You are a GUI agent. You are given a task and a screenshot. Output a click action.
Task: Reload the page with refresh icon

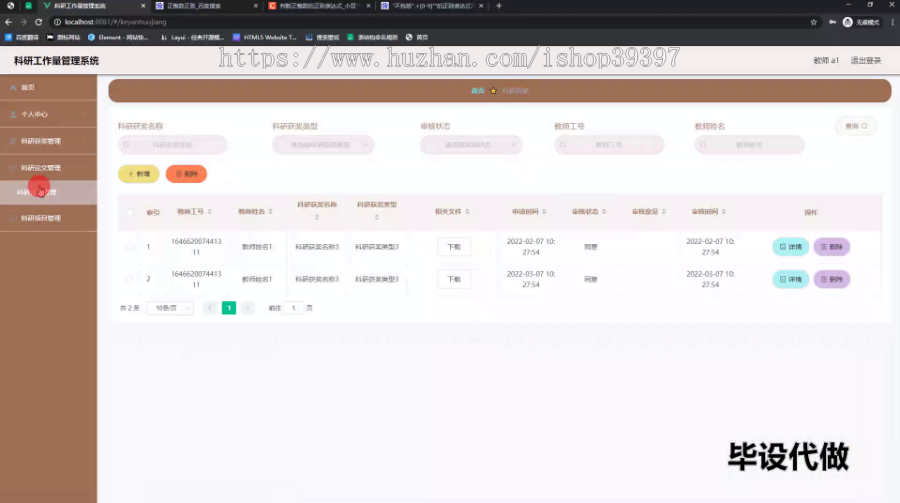[x=38, y=22]
